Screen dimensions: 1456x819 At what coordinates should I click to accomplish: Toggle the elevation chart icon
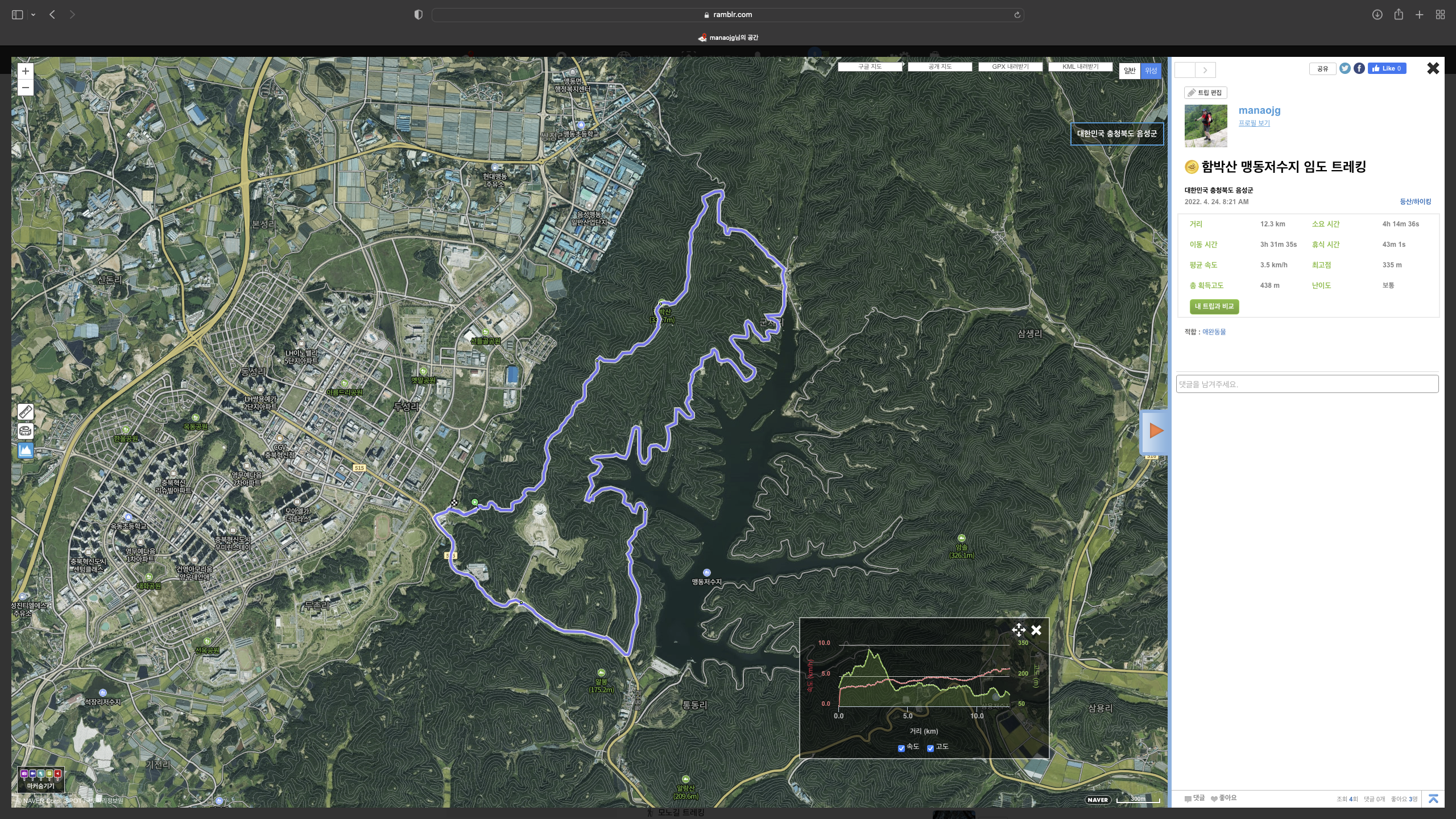pyautogui.click(x=25, y=450)
